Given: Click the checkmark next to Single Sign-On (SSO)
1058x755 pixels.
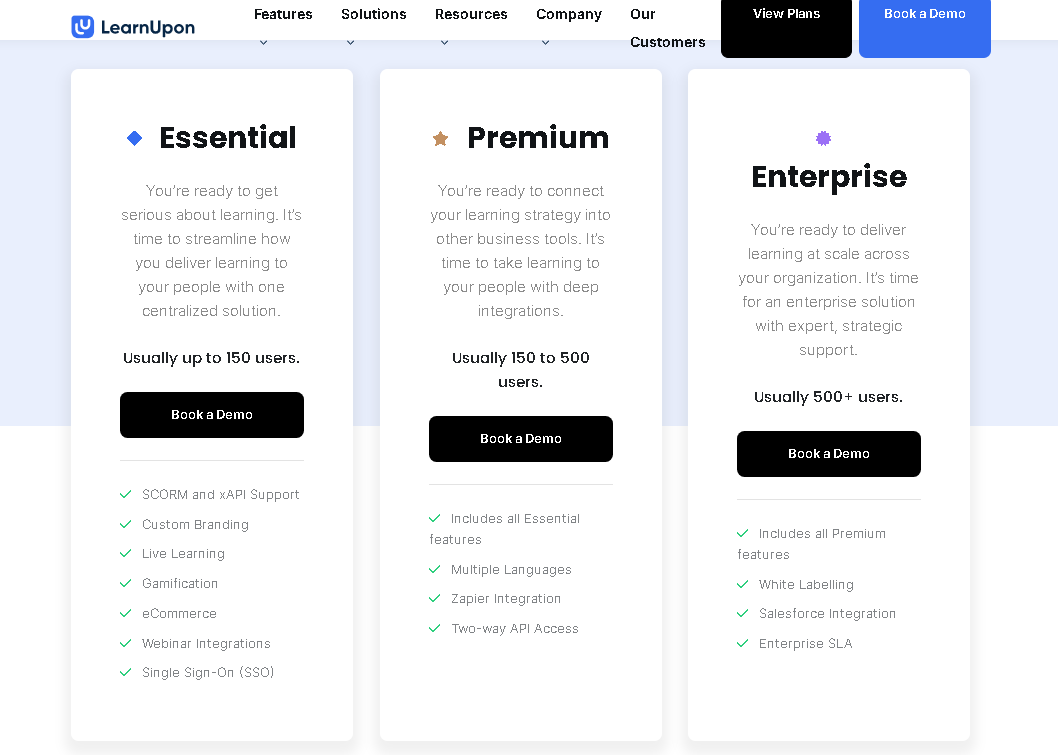Looking at the screenshot, I should coord(126,672).
